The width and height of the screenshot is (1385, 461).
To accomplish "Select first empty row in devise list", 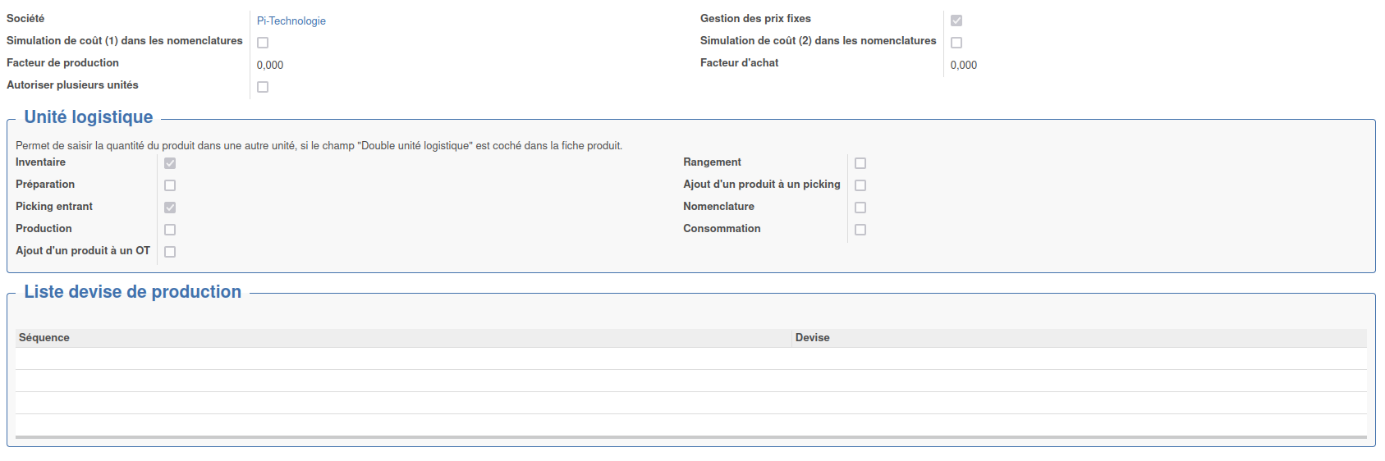I will 691,359.
